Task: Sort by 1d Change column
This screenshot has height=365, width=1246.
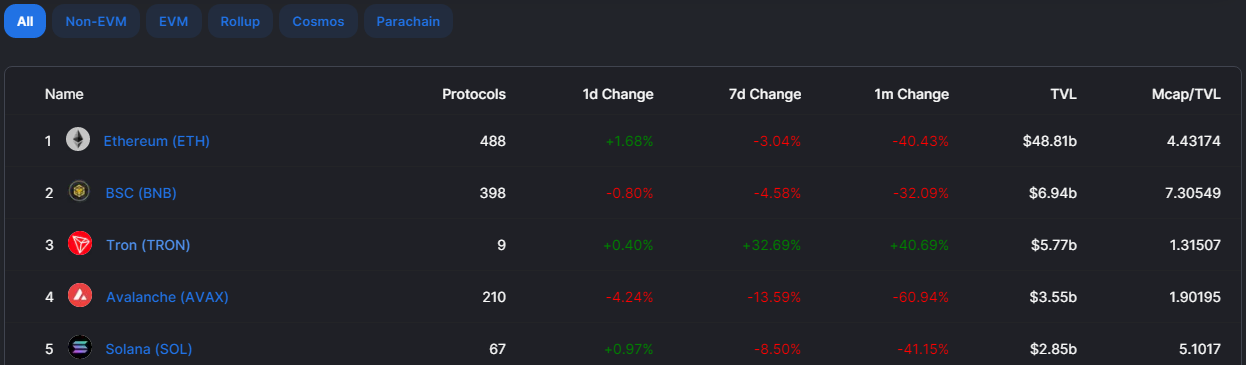Action: (x=618, y=94)
